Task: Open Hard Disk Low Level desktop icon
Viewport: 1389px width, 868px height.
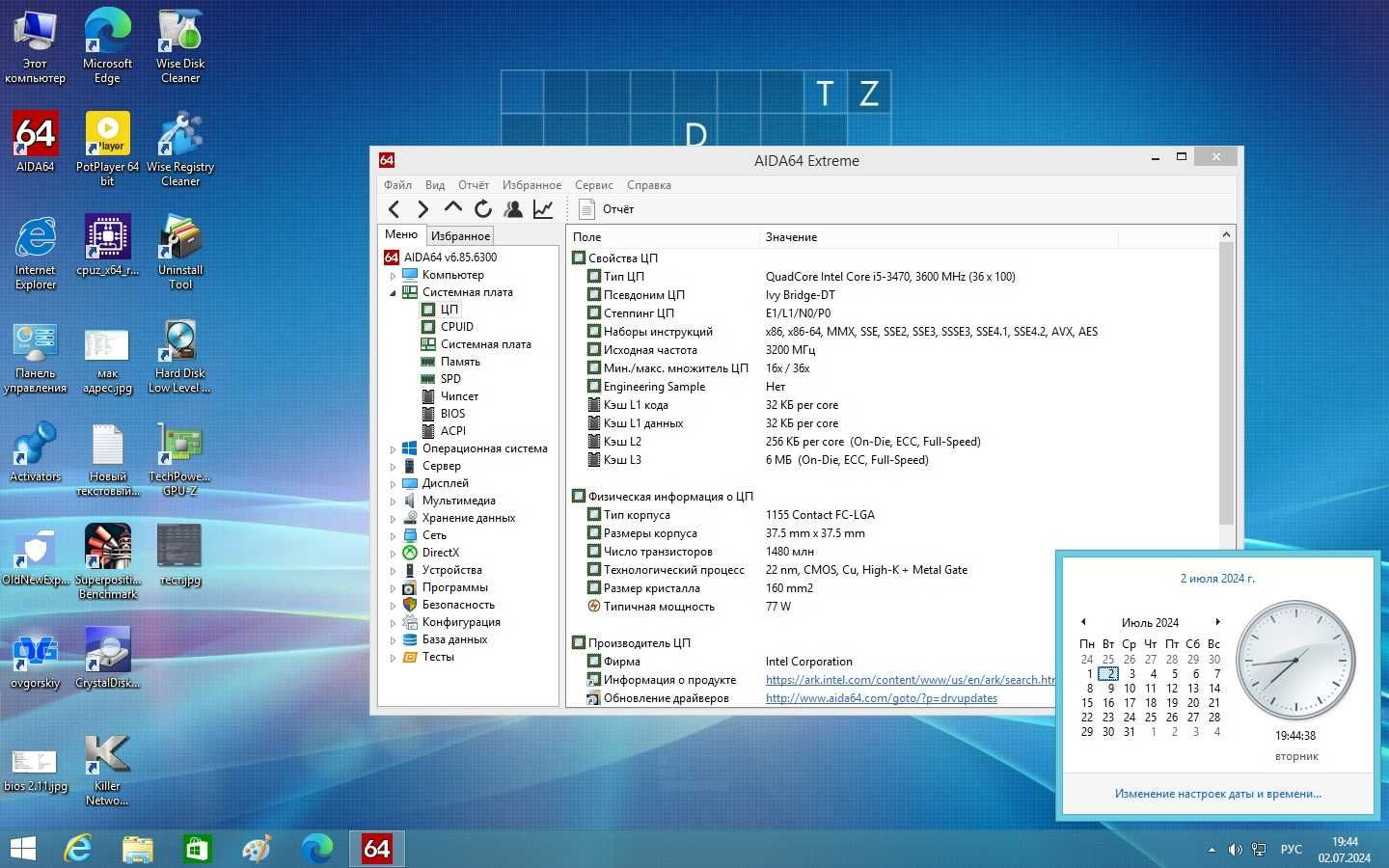Action: 180,356
